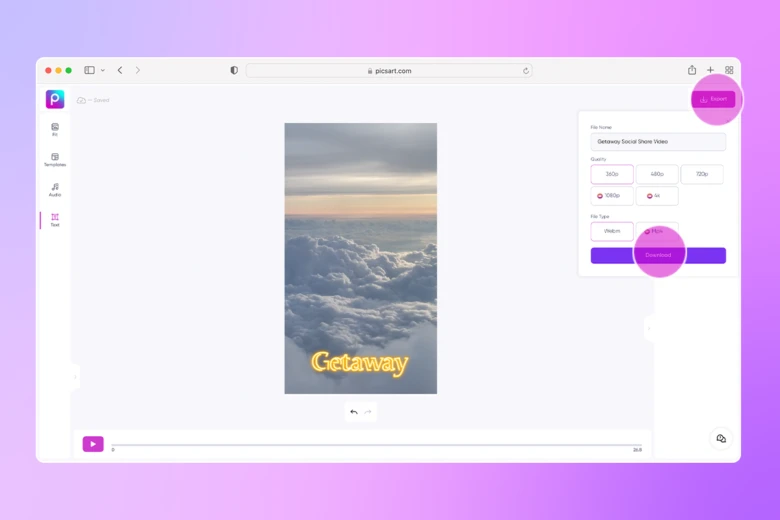Click the Picsart logo icon
780x520 pixels.
click(x=55, y=99)
